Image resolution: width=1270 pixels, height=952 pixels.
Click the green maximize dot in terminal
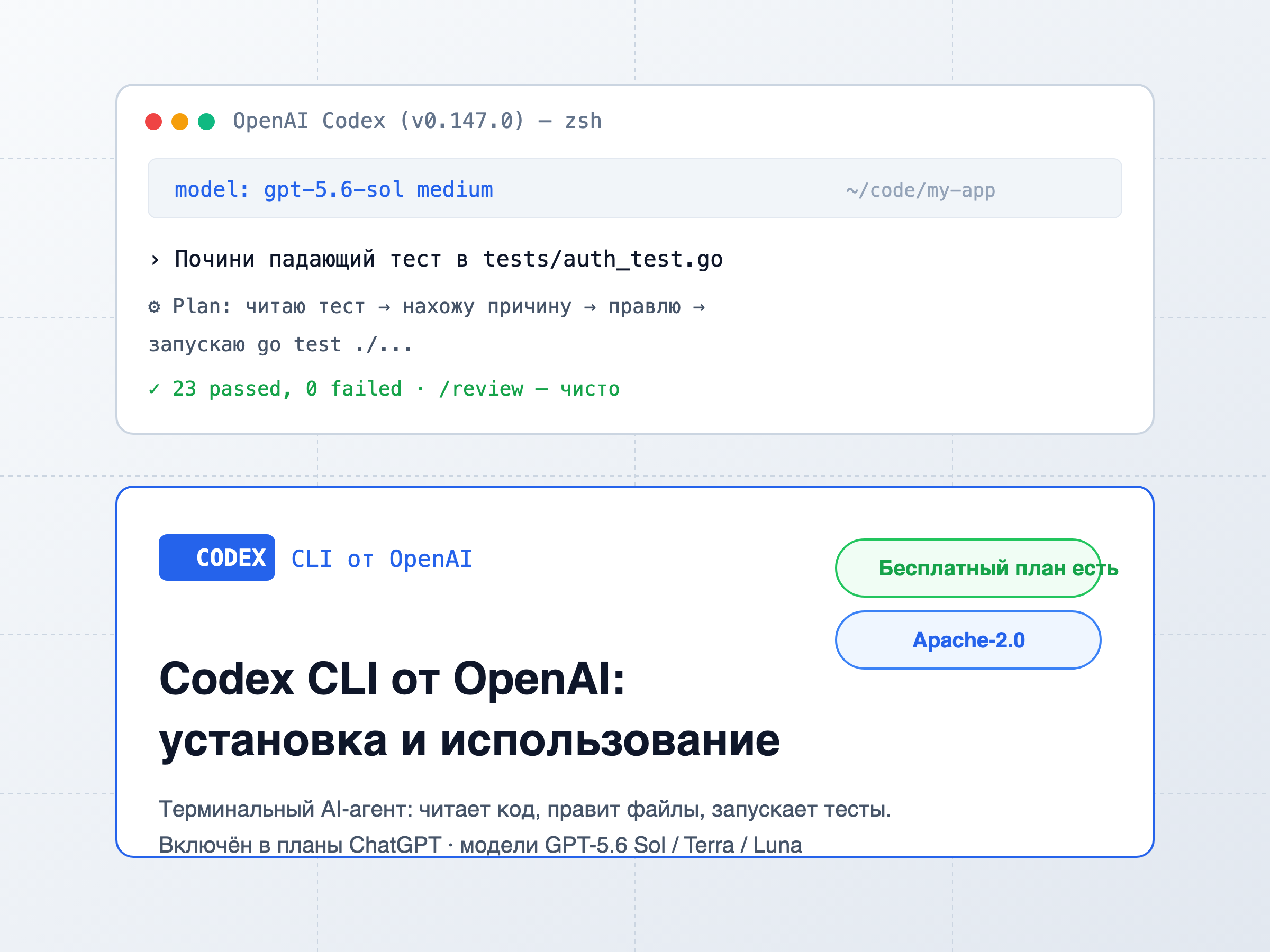pyautogui.click(x=206, y=122)
